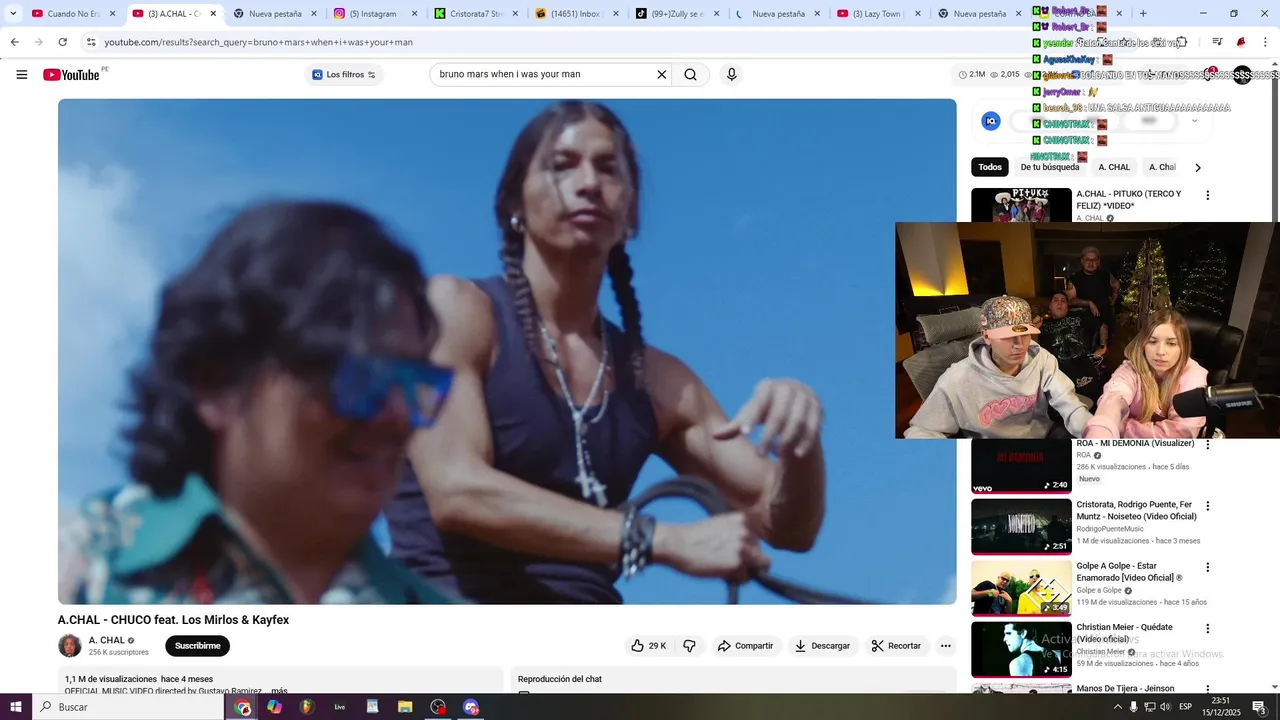Open Windows Start menu
Screen dimensions: 1280x720
[16, 707]
